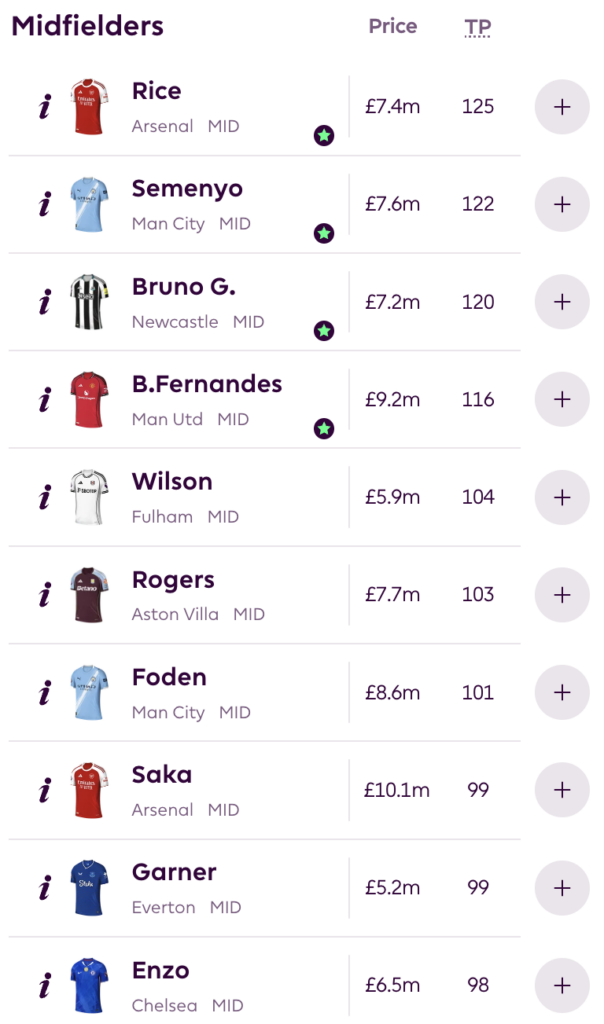The image size is (604, 1024).
Task: Click the info icon beside Semenyo
Action: [44, 205]
